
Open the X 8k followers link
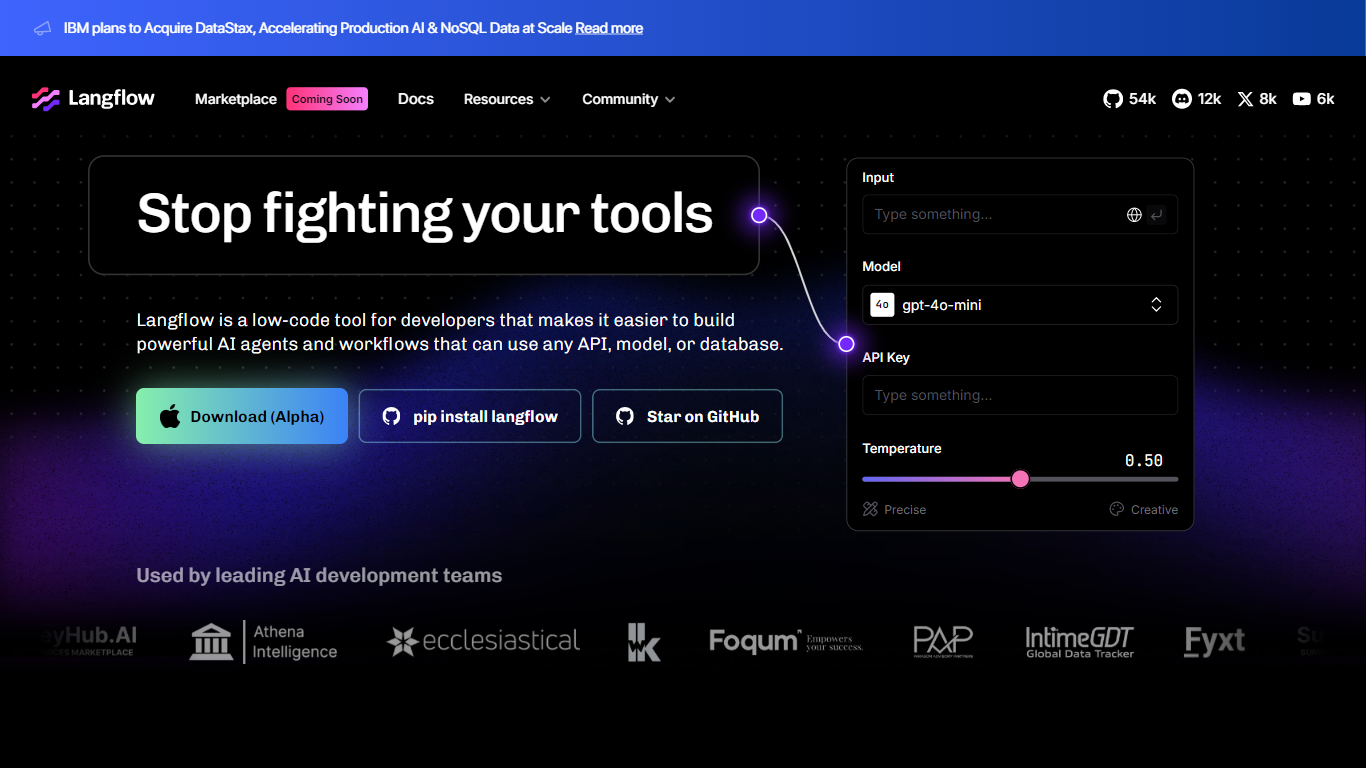point(1257,99)
